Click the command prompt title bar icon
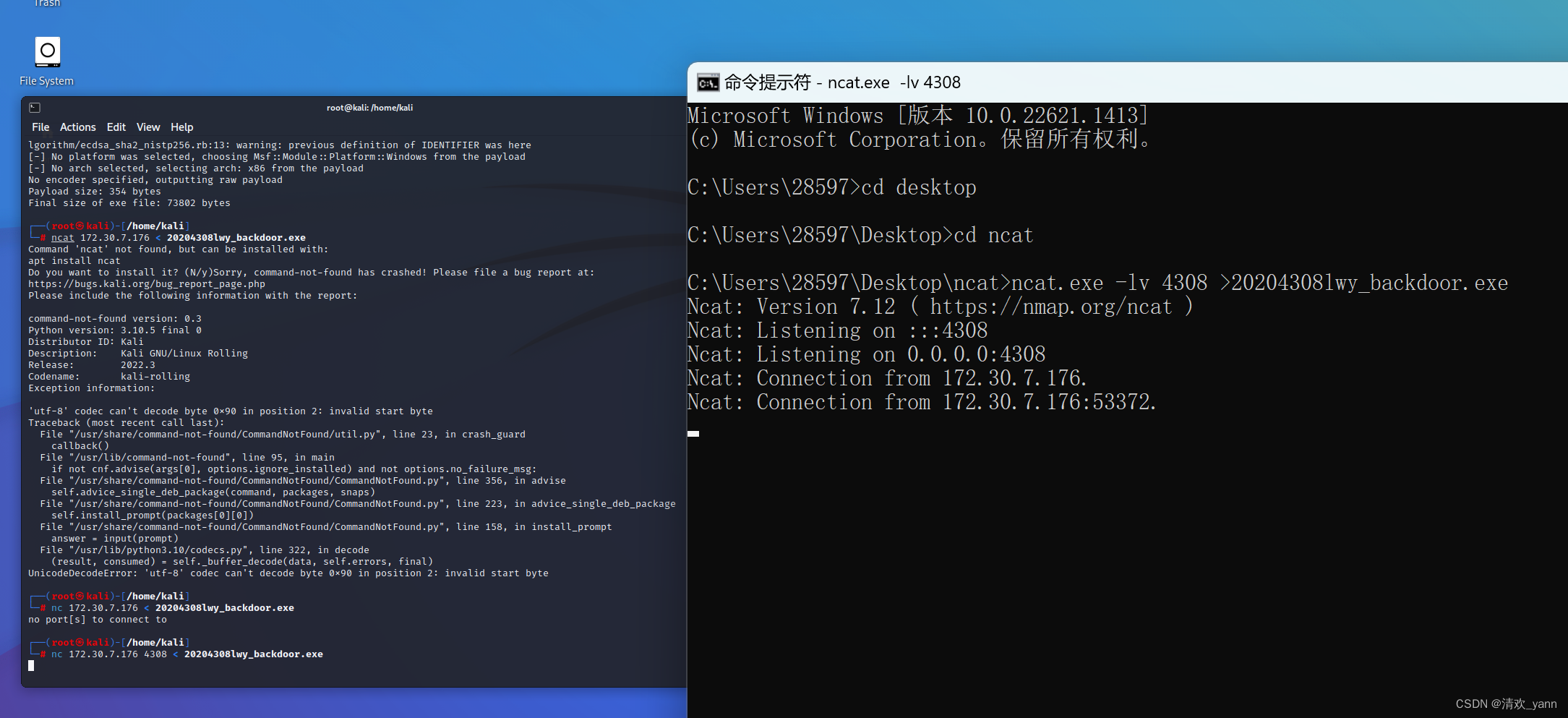The height and width of the screenshot is (718, 1568). click(x=708, y=82)
